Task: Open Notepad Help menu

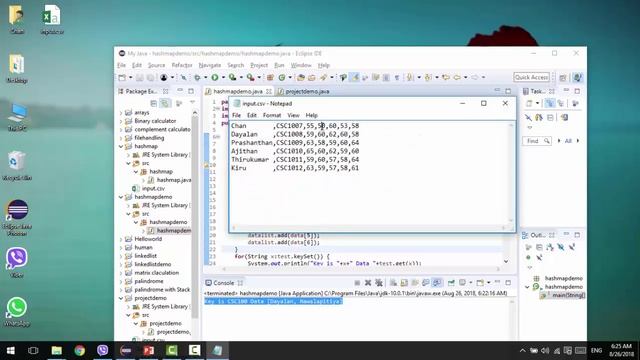Action: click(x=311, y=115)
